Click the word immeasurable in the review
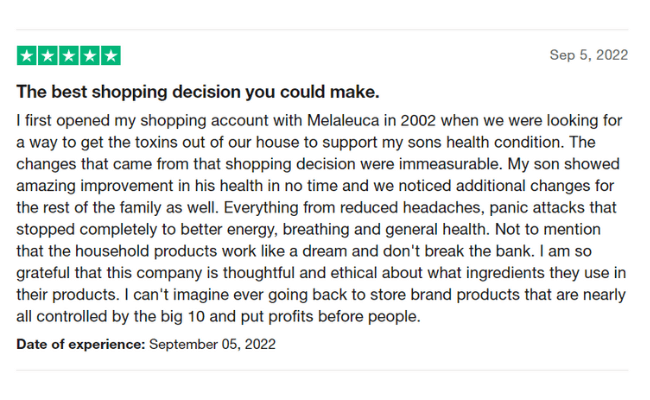 pos(450,164)
